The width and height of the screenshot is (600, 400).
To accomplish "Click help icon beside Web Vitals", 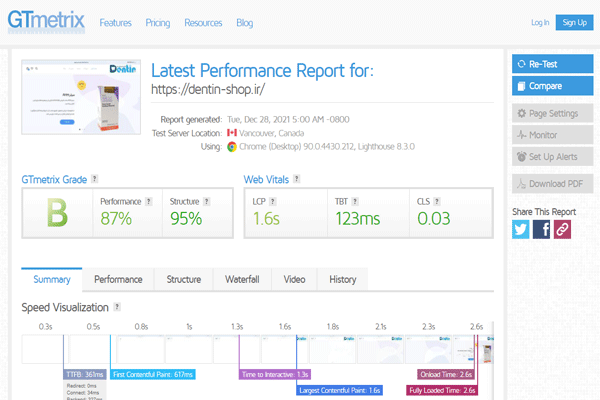I will 299,179.
